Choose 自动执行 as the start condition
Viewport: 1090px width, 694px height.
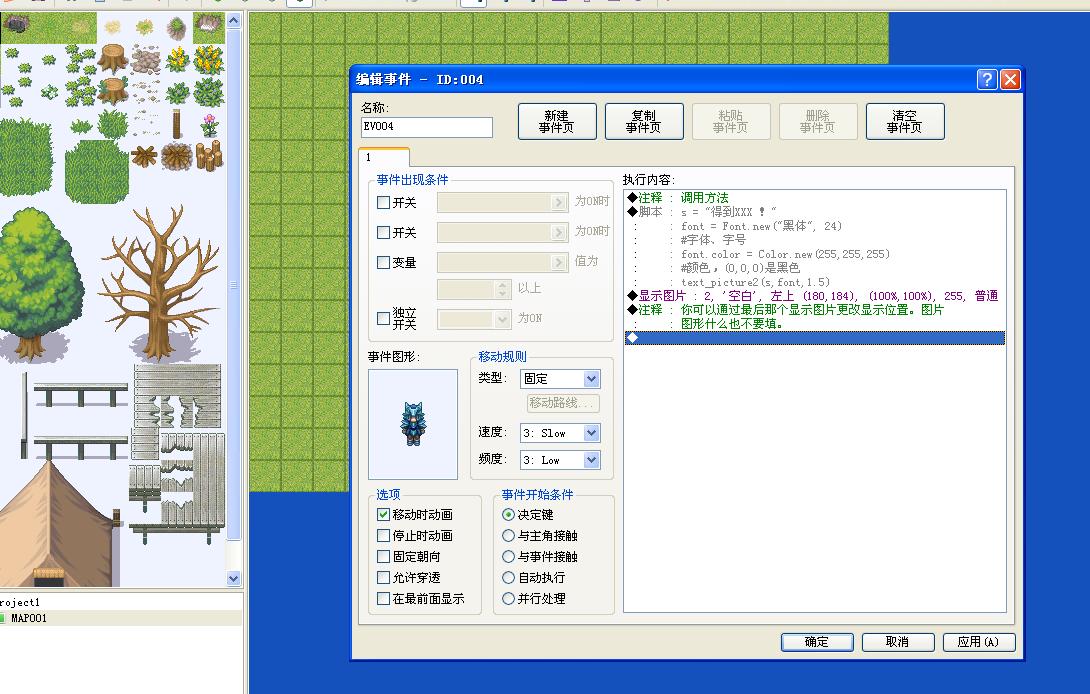coord(508,577)
